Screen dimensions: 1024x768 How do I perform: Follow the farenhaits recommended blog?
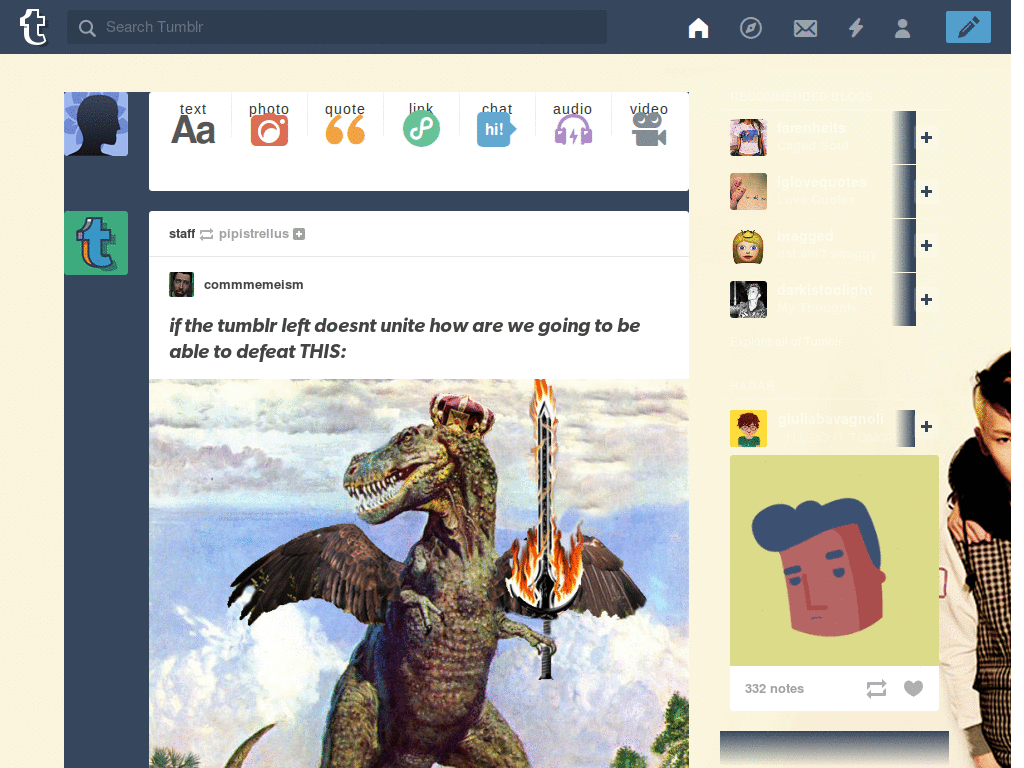926,137
